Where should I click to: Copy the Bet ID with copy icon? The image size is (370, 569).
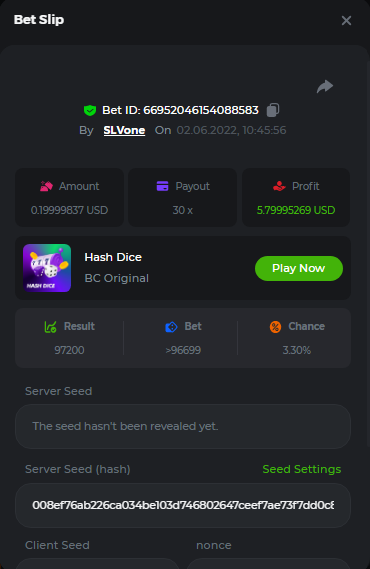[273, 110]
